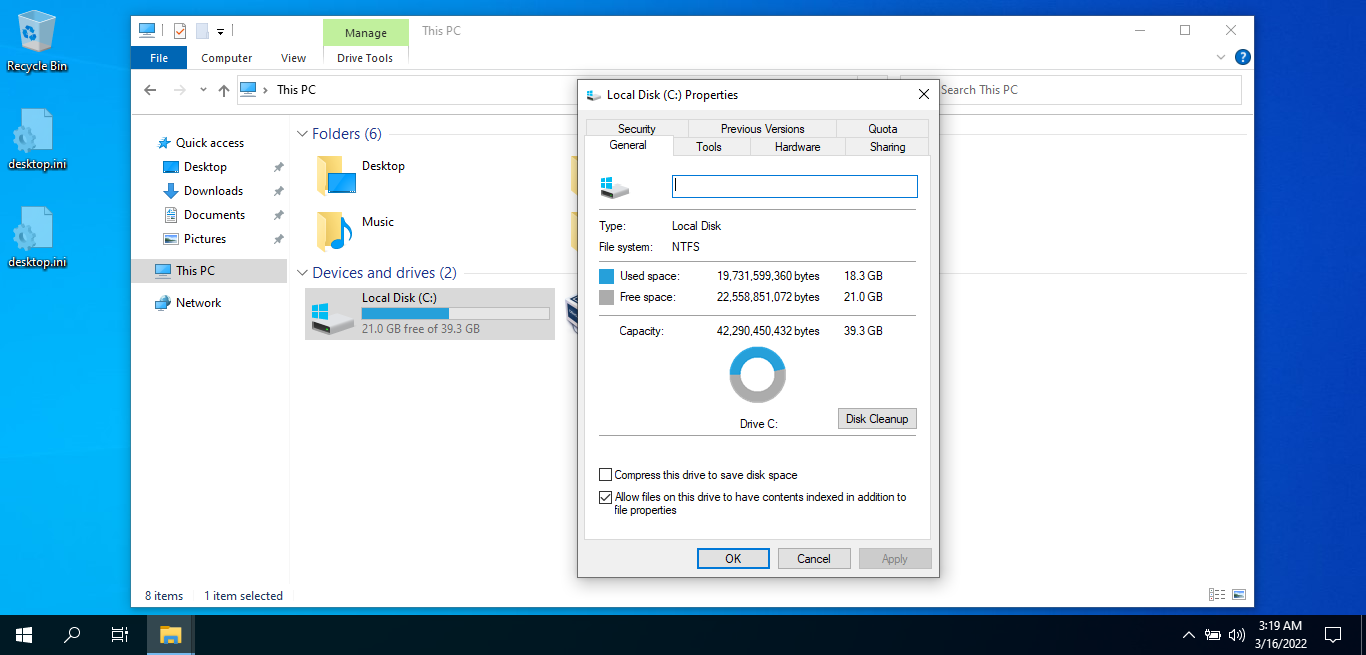Uncheck Allow files to have contents indexed
The image size is (1366, 655).
(x=606, y=497)
